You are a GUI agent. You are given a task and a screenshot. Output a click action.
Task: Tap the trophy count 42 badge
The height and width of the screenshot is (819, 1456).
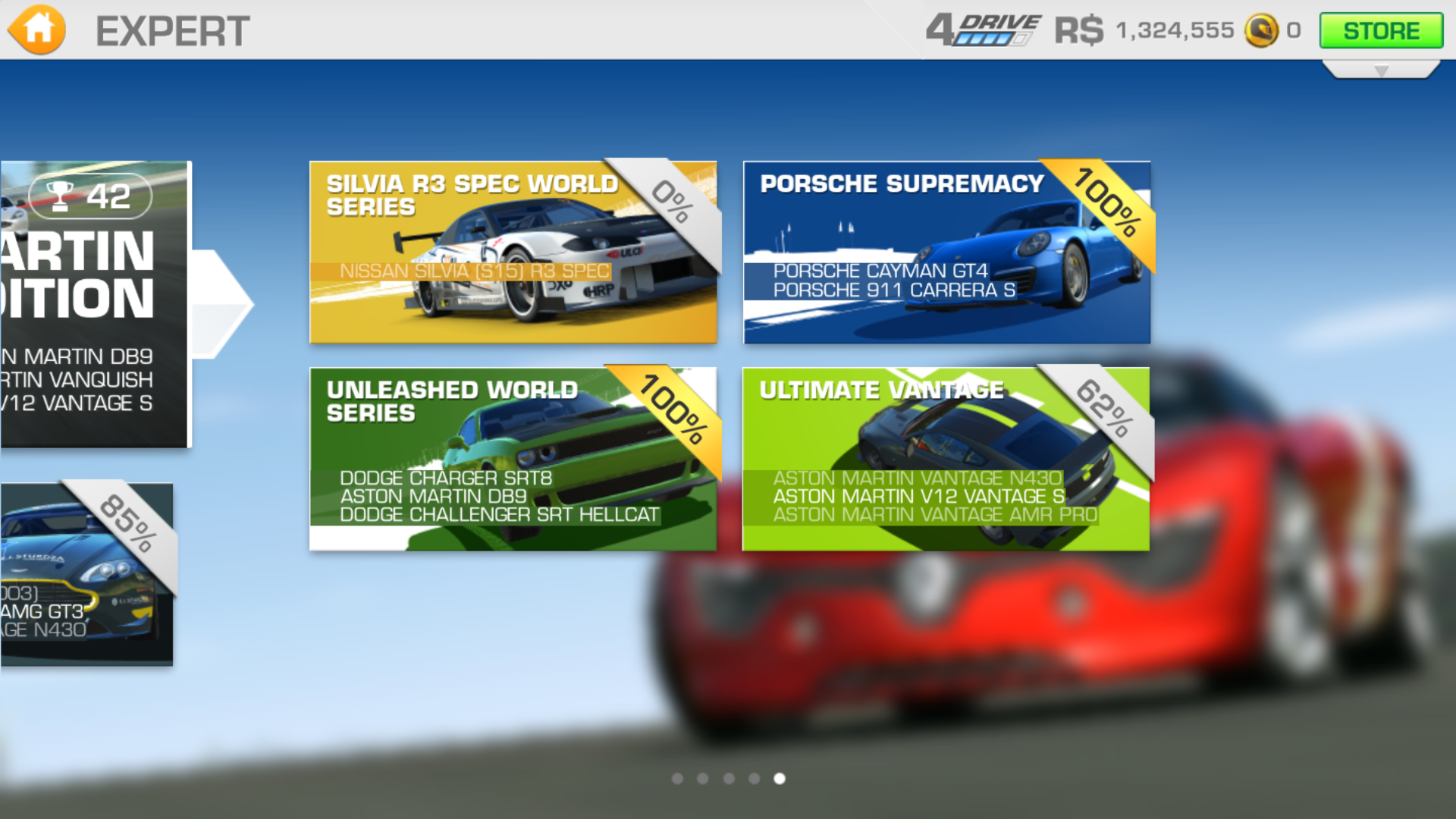[90, 196]
